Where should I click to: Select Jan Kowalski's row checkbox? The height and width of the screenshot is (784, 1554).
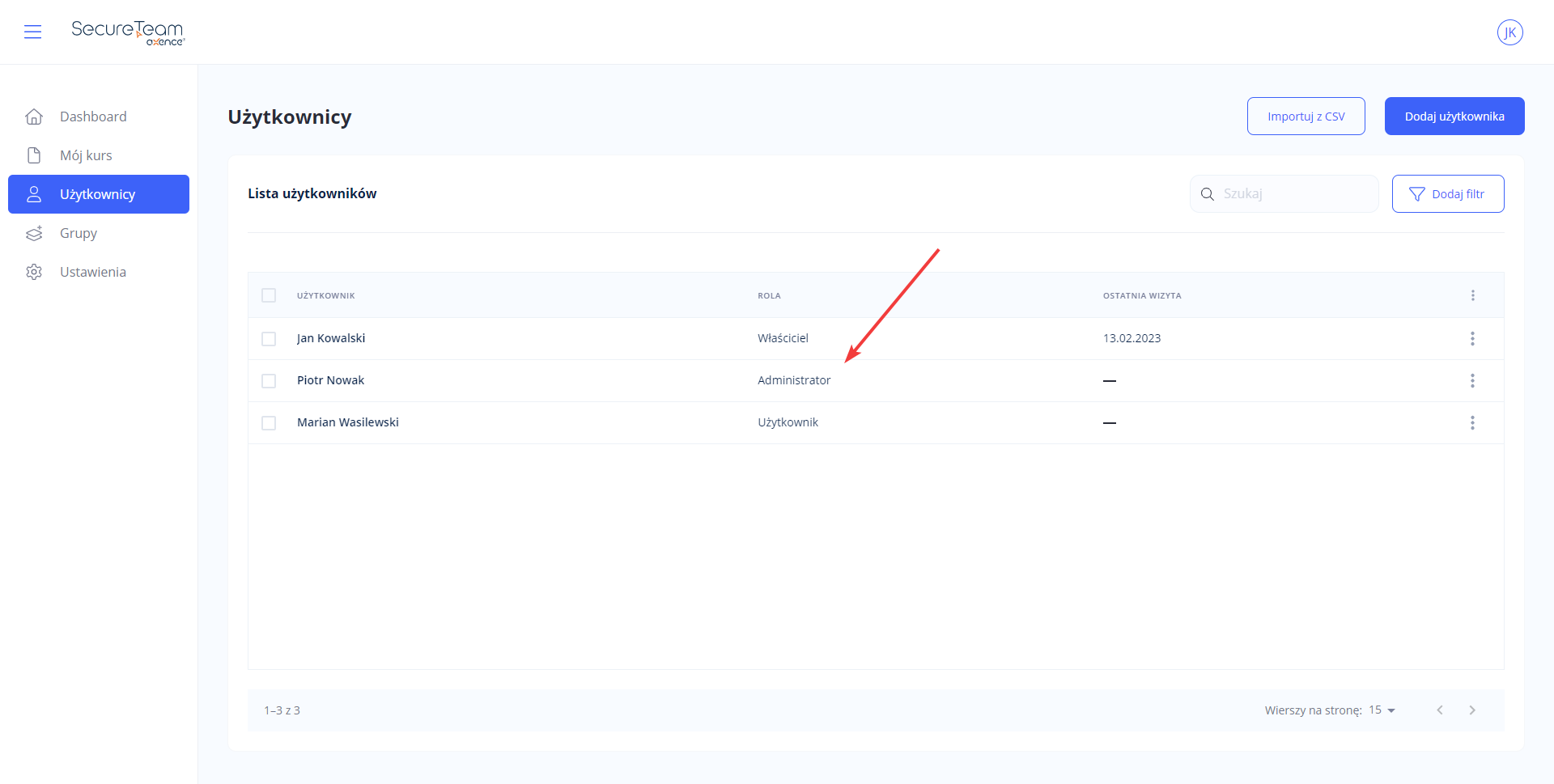(269, 339)
